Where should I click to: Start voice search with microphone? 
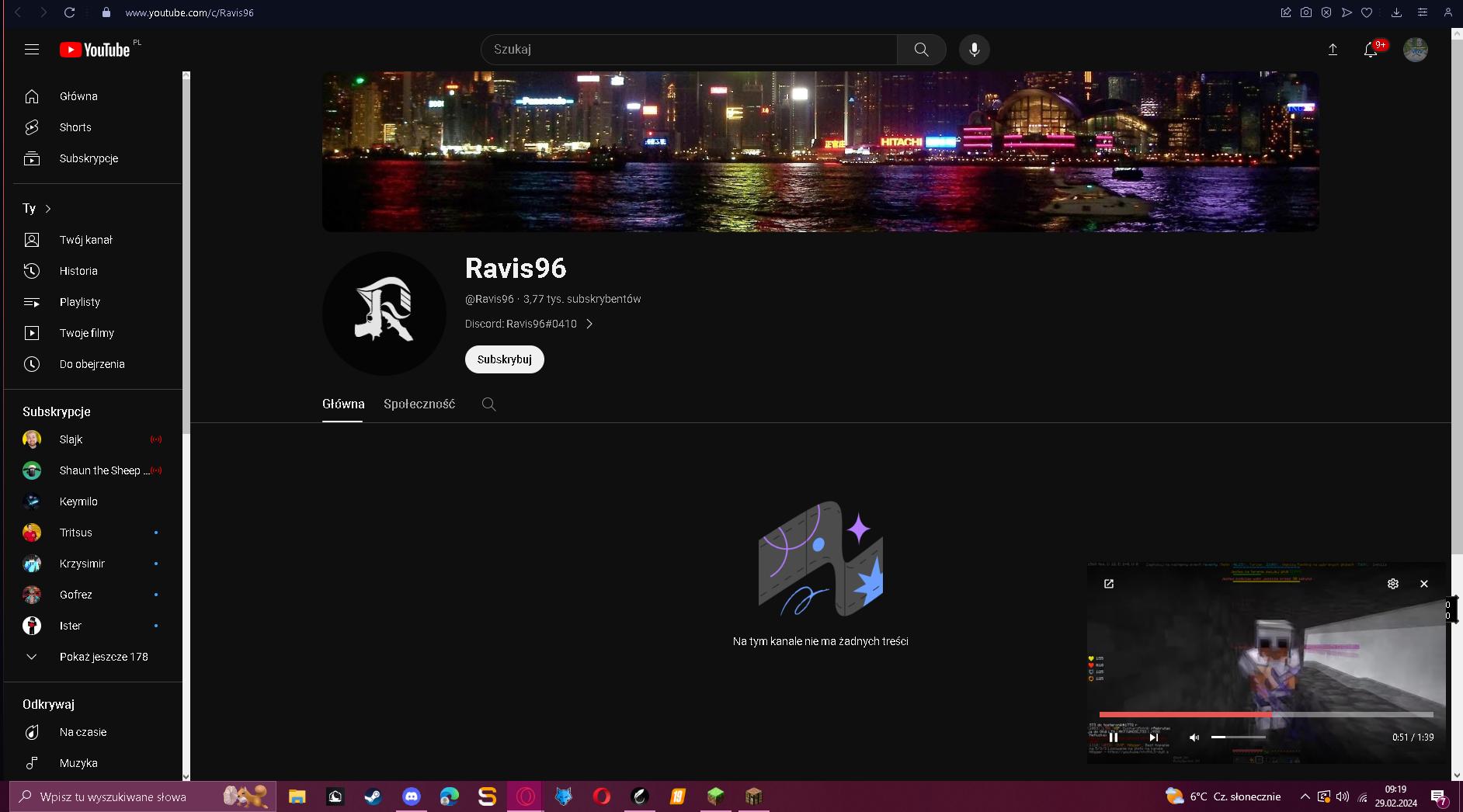coord(974,50)
